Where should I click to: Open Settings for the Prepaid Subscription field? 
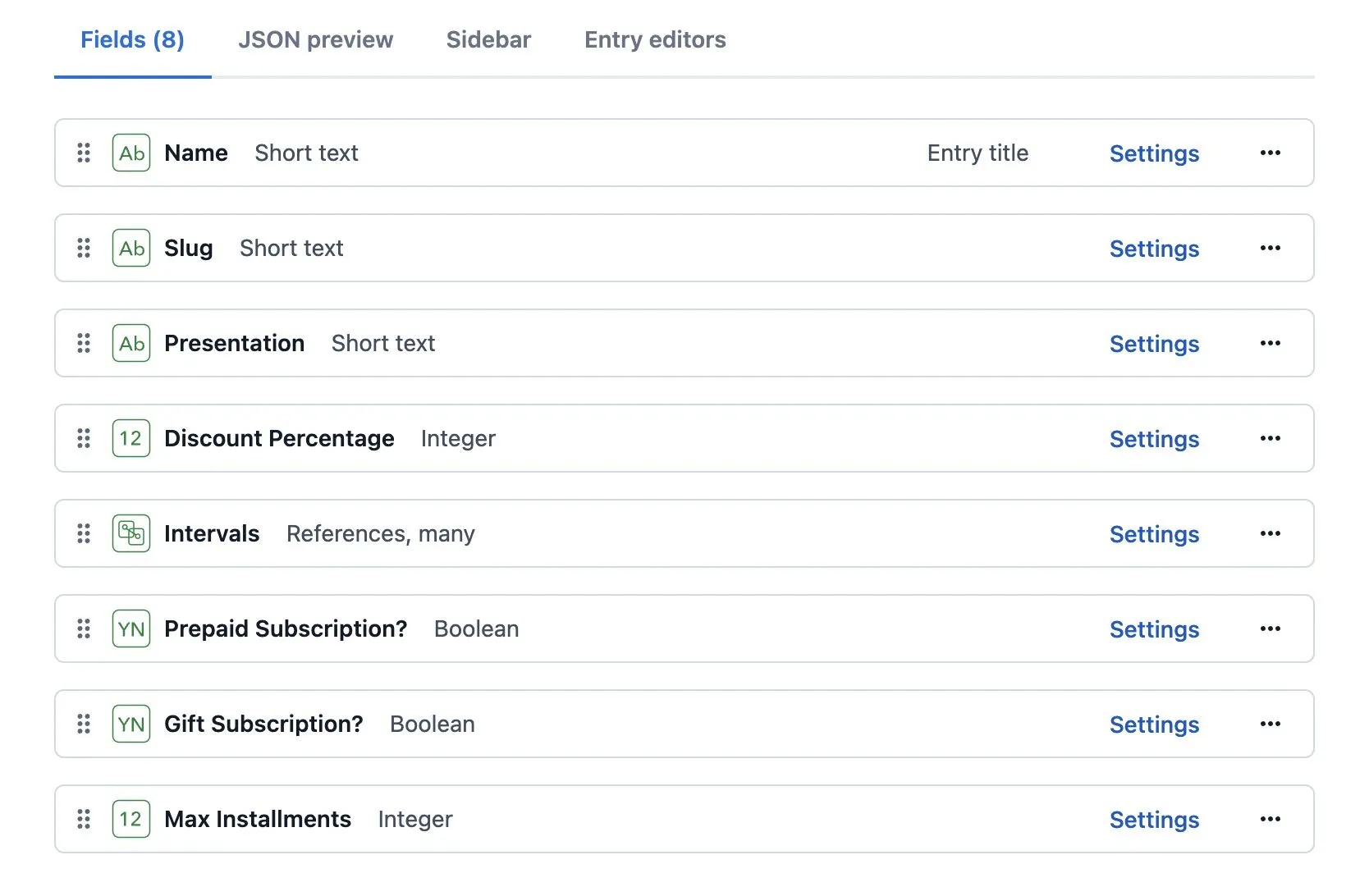point(1154,629)
